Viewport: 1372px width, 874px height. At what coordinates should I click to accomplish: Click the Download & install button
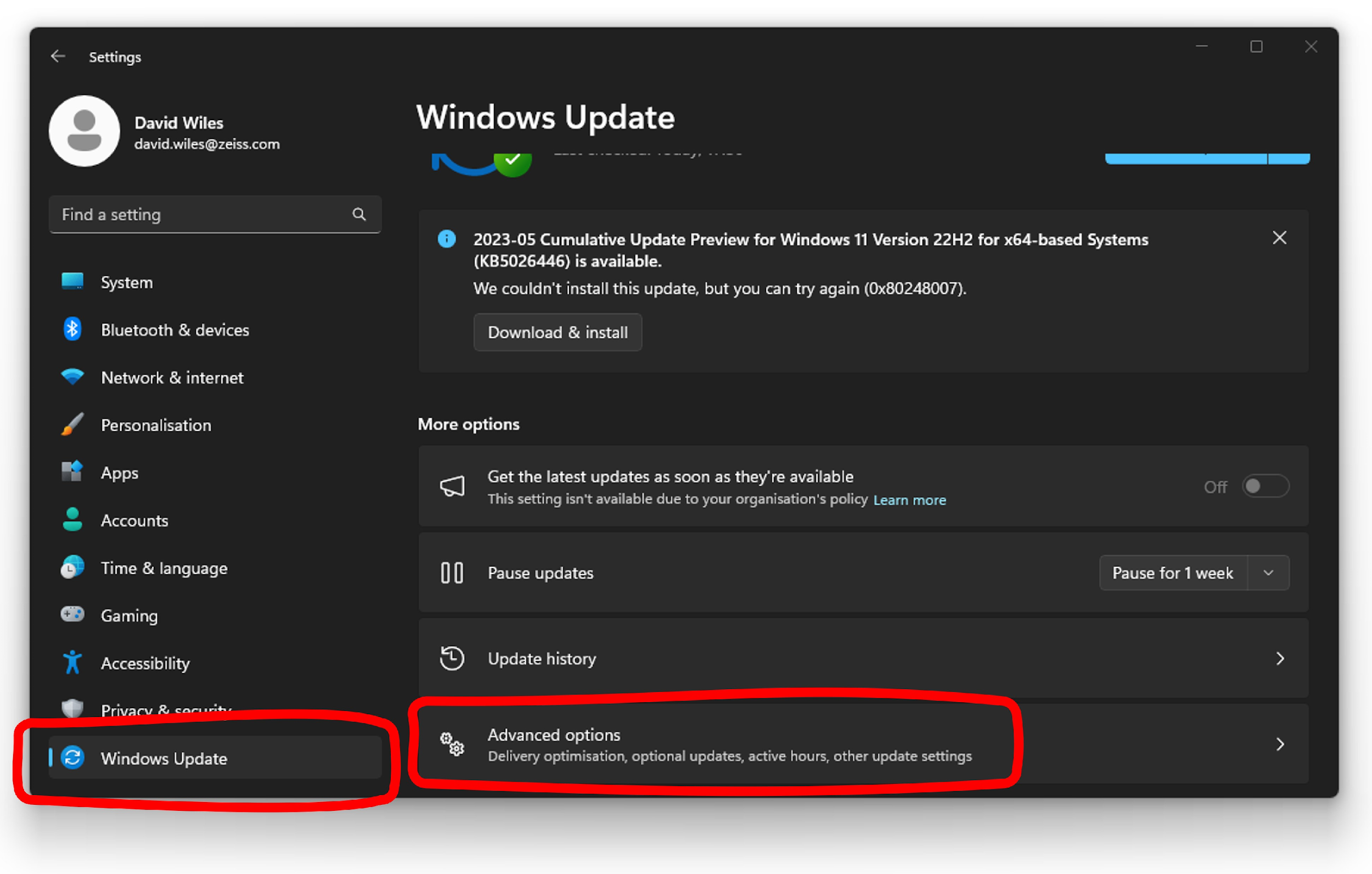click(x=557, y=332)
